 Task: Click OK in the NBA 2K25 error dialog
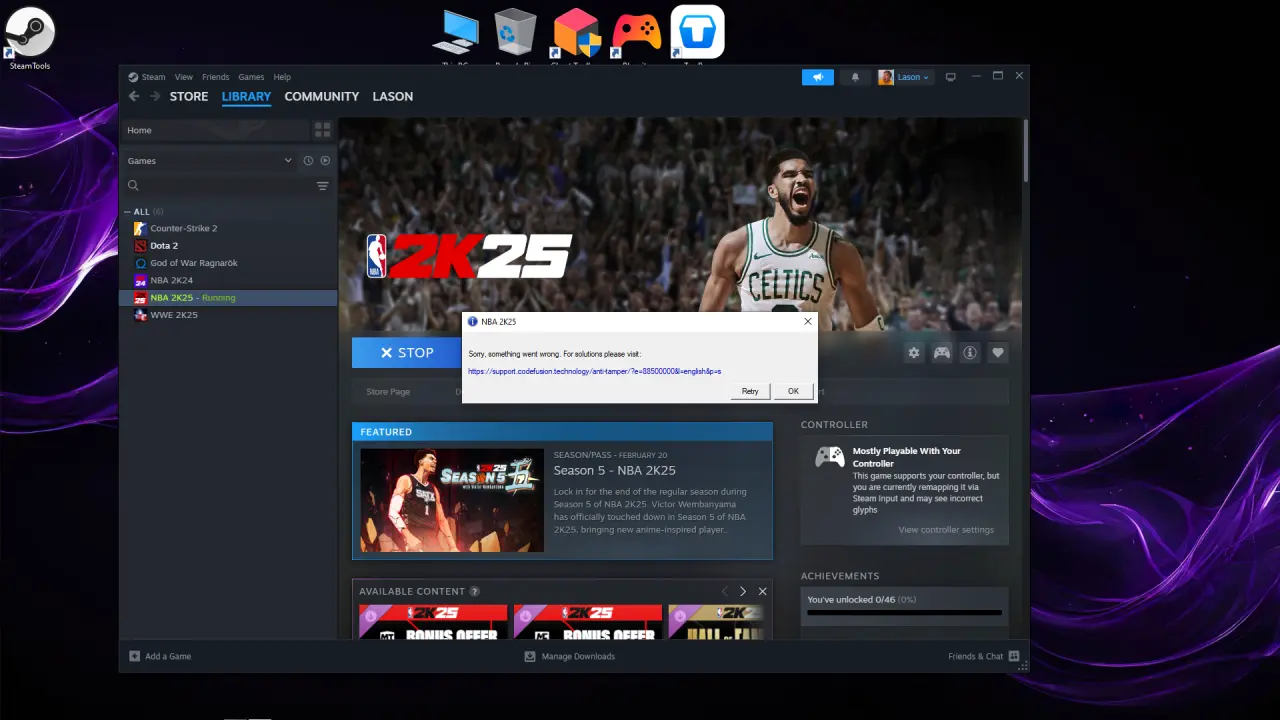(x=793, y=391)
